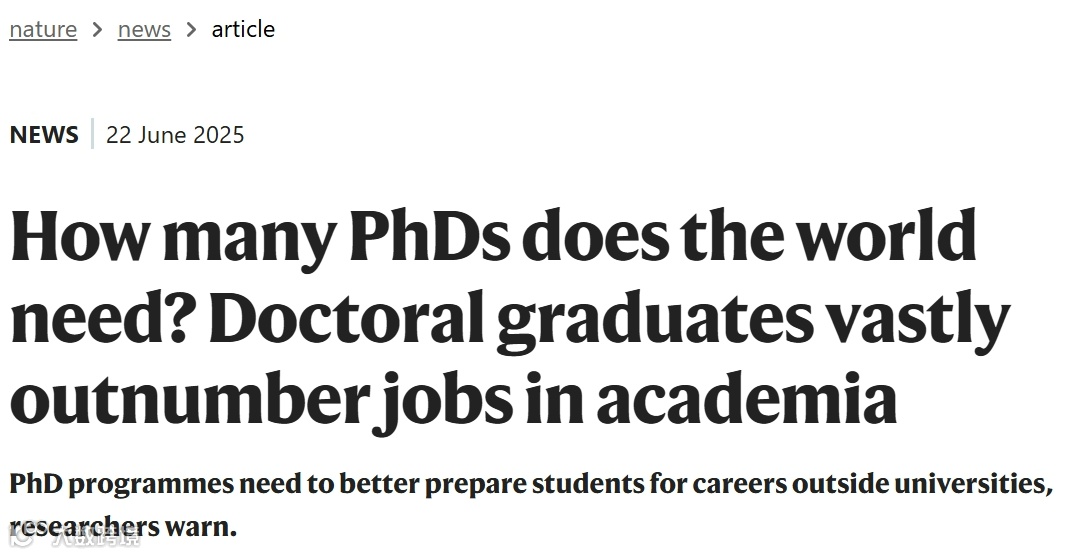Click the bold "NEWS" category label

tap(44, 135)
